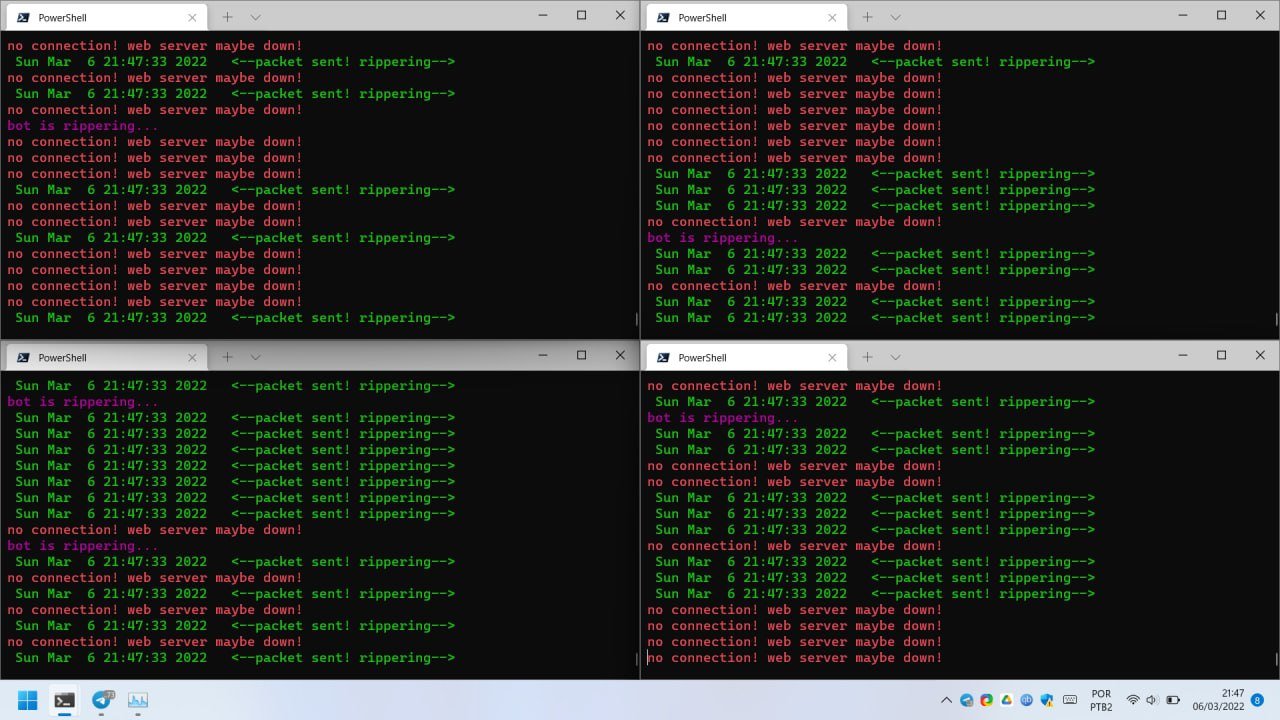Select PowerShell tab in bottom-right window
Screen dimensions: 1280x720
(x=735, y=357)
